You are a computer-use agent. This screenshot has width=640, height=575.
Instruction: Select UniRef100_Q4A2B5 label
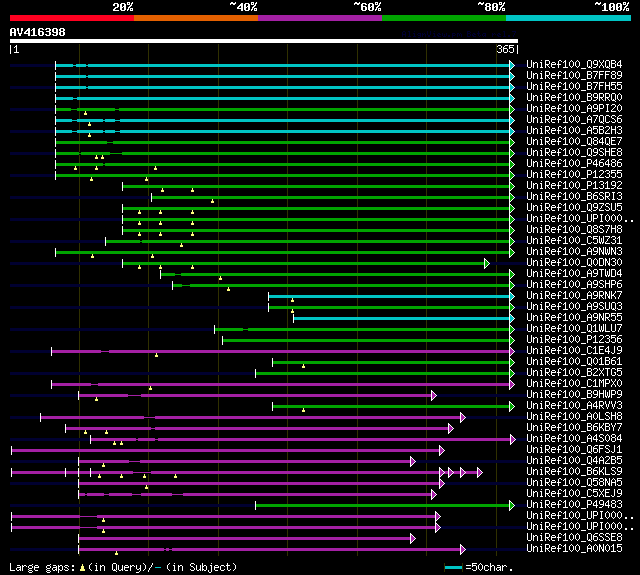coord(574,461)
